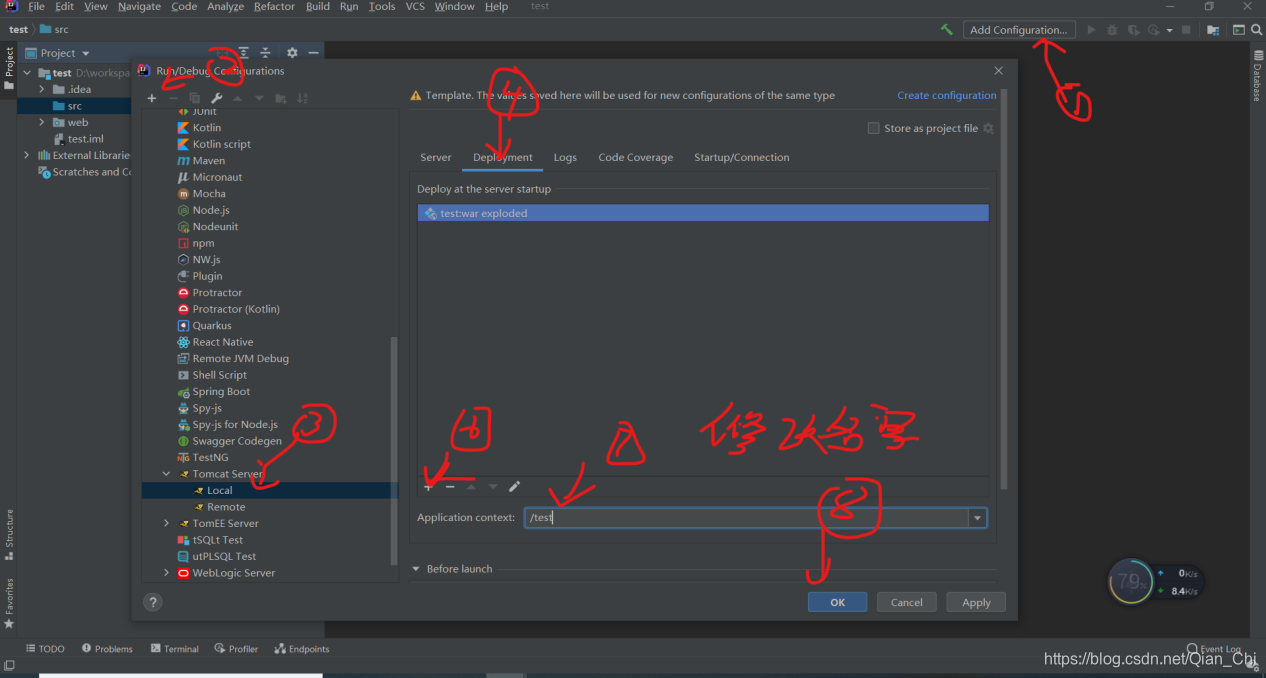Switch to the Deployment tab

(x=502, y=157)
